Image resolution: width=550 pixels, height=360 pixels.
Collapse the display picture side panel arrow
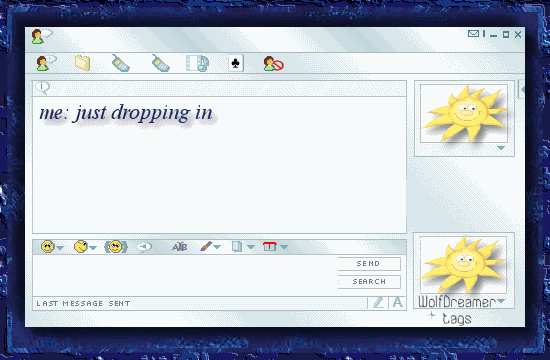(x=522, y=90)
